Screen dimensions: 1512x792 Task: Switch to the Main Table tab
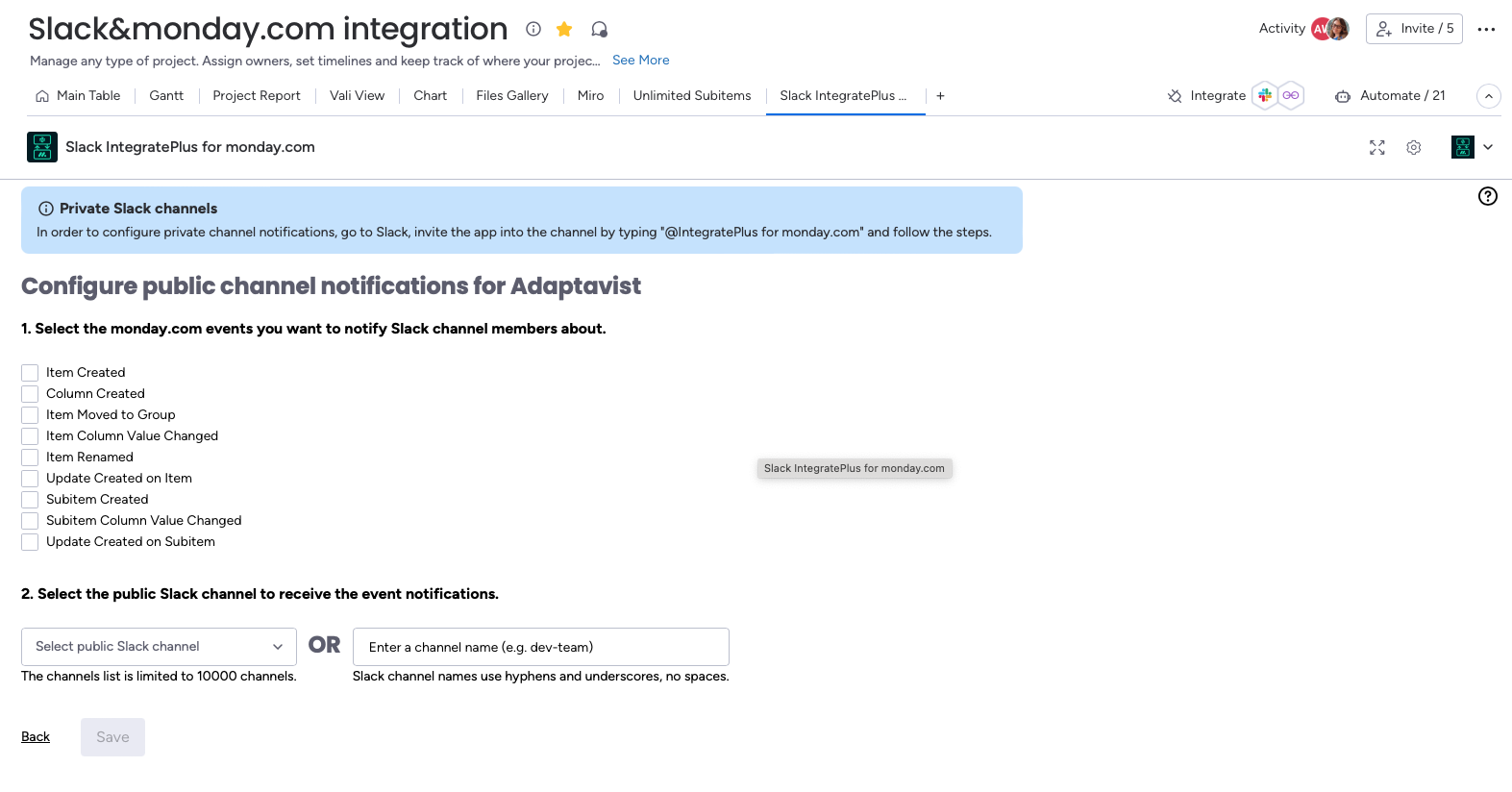click(x=78, y=96)
